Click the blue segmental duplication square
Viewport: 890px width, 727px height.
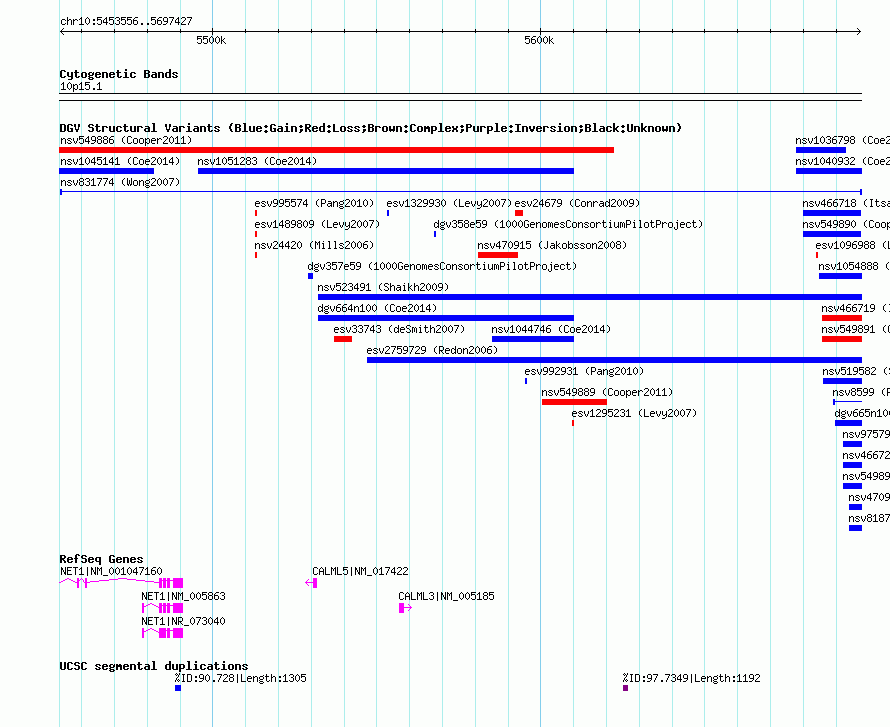pyautogui.click(x=178, y=688)
